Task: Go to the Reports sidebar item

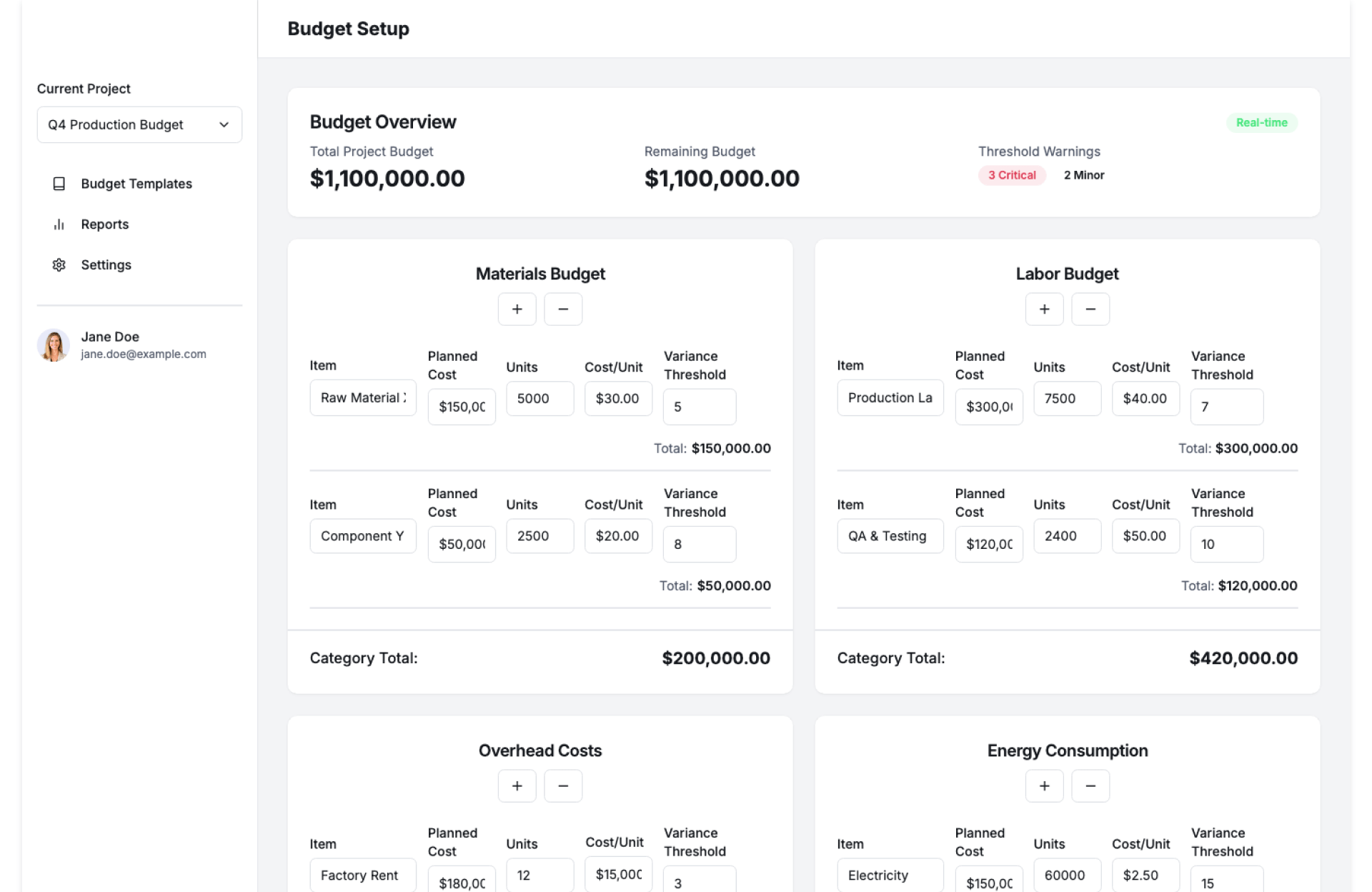Action: click(x=104, y=224)
